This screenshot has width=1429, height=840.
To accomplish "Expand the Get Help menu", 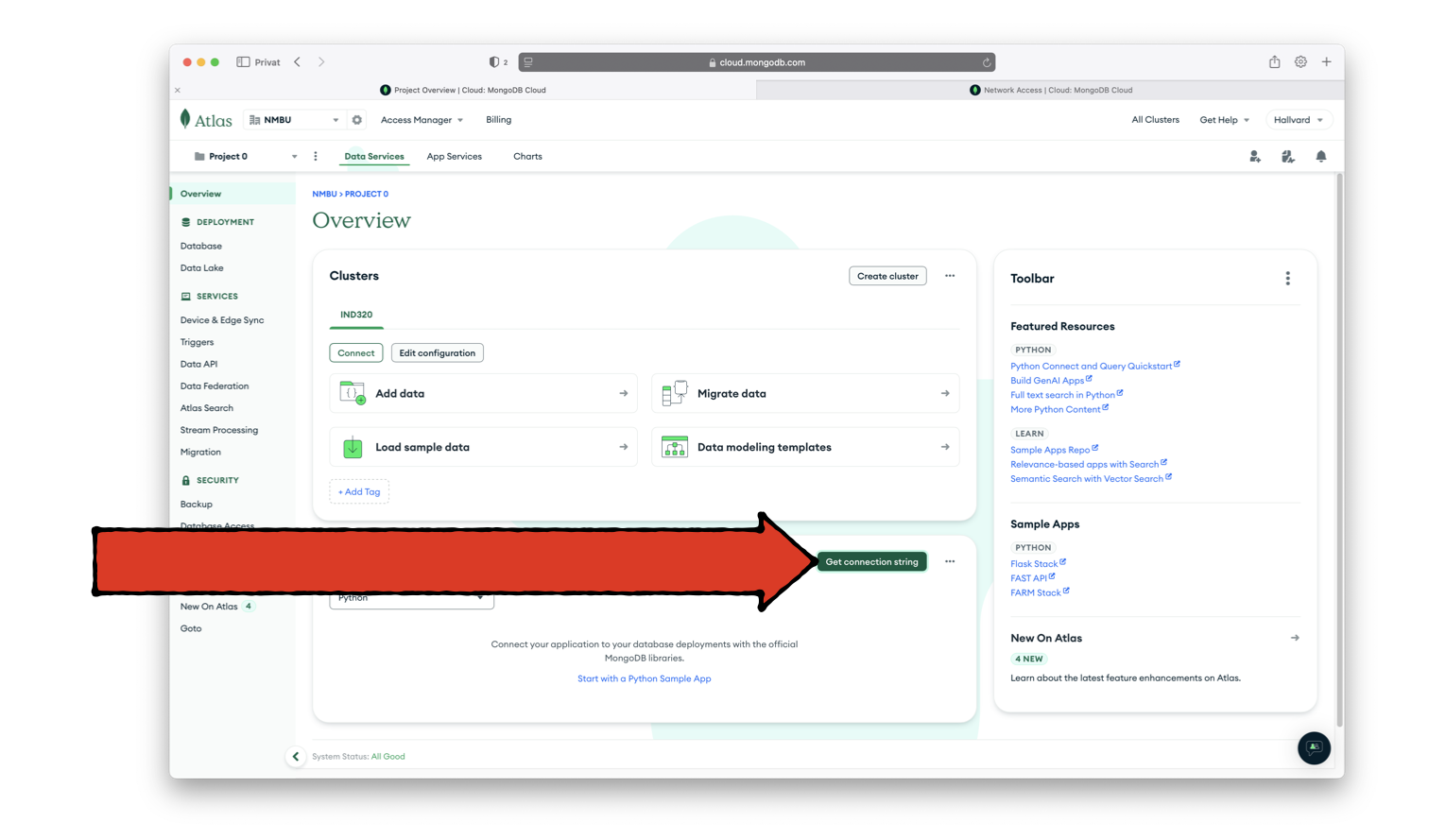I will (x=1225, y=120).
